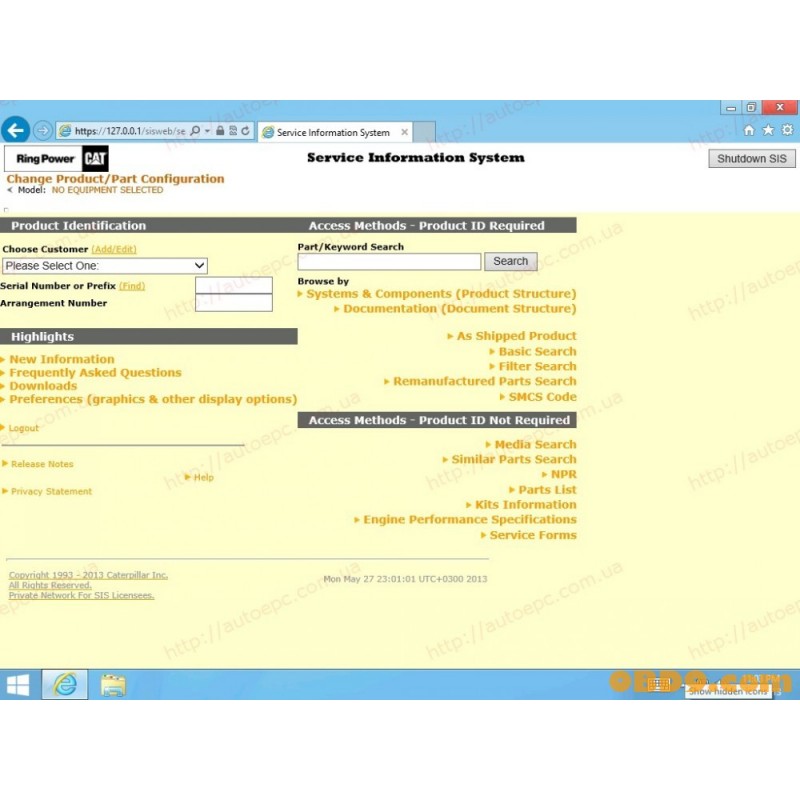Open Engine Performance Specifications
This screenshot has width=800, height=800.
[x=469, y=519]
